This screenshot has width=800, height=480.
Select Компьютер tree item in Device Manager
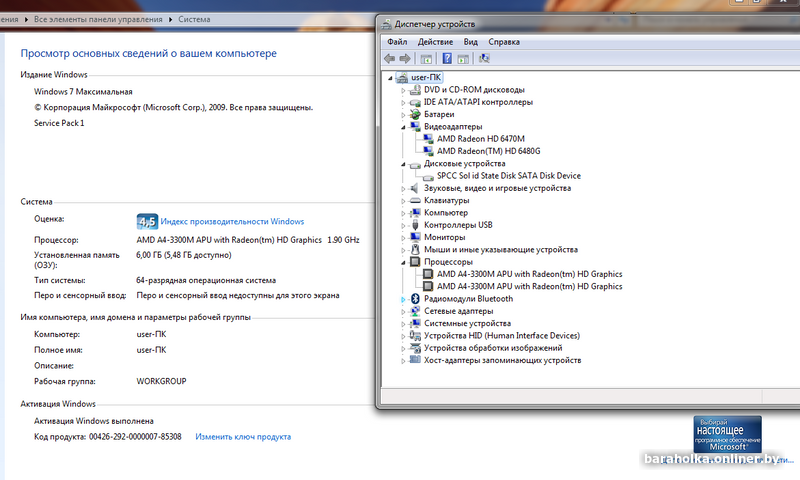tap(446, 213)
